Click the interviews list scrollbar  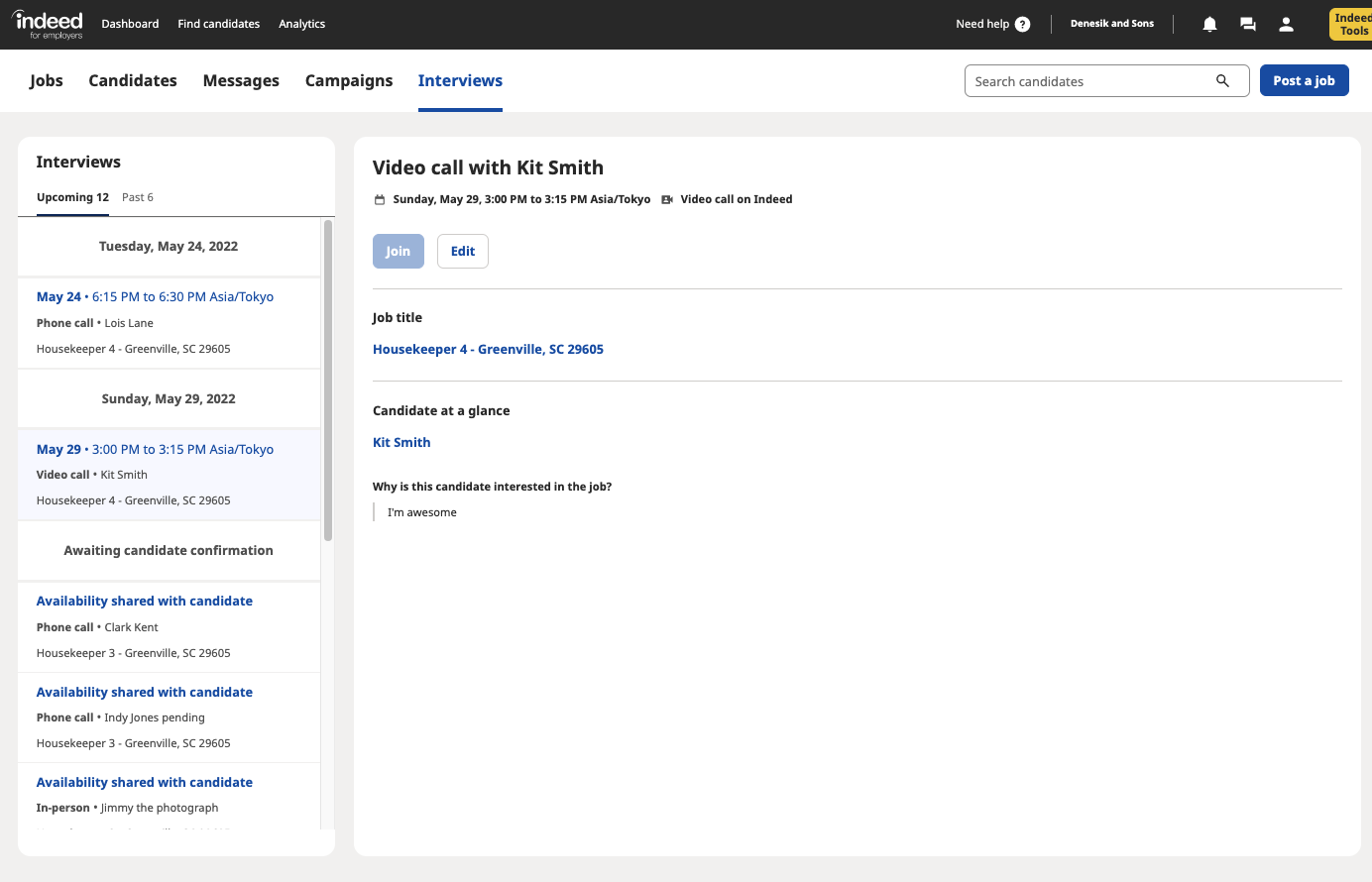328,381
